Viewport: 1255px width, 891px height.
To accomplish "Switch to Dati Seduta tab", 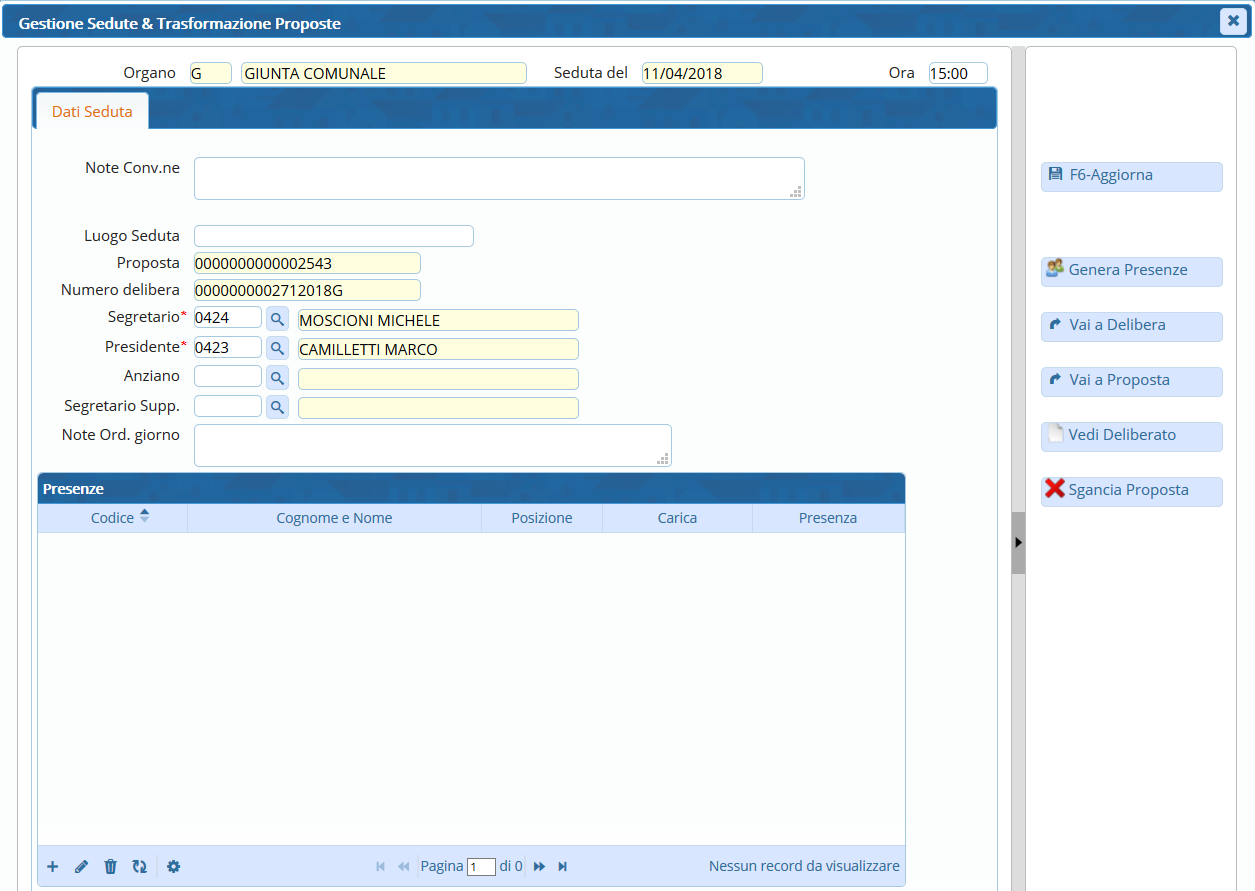I will (x=92, y=112).
